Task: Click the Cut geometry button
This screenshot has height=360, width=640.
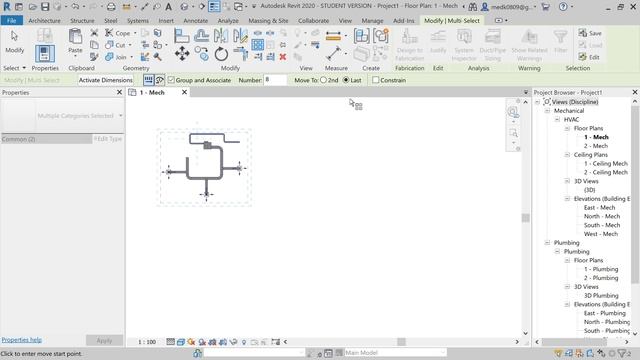Action: coord(116,45)
